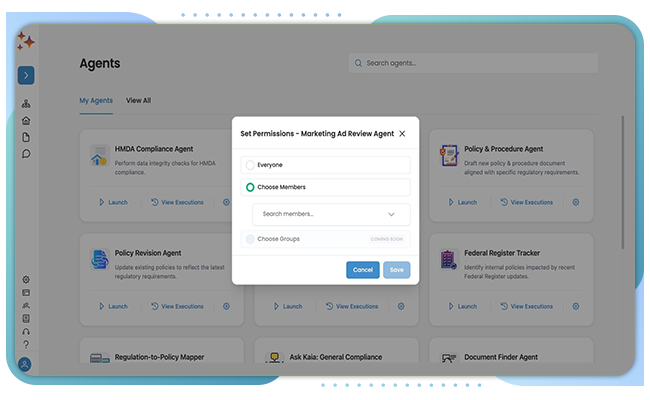The image size is (650, 400).
Task: Open the help question mark icon
Action: tap(26, 344)
